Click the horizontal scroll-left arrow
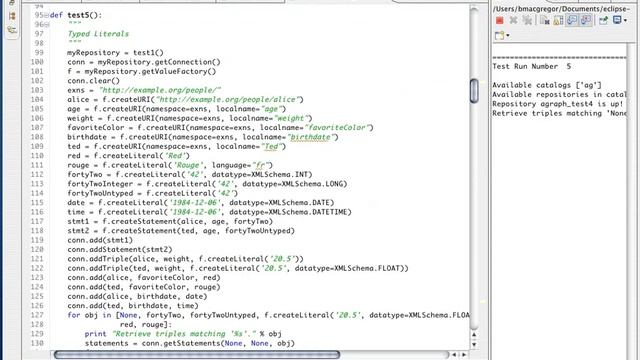Viewport: 640px width, 360px height. click(x=454, y=355)
